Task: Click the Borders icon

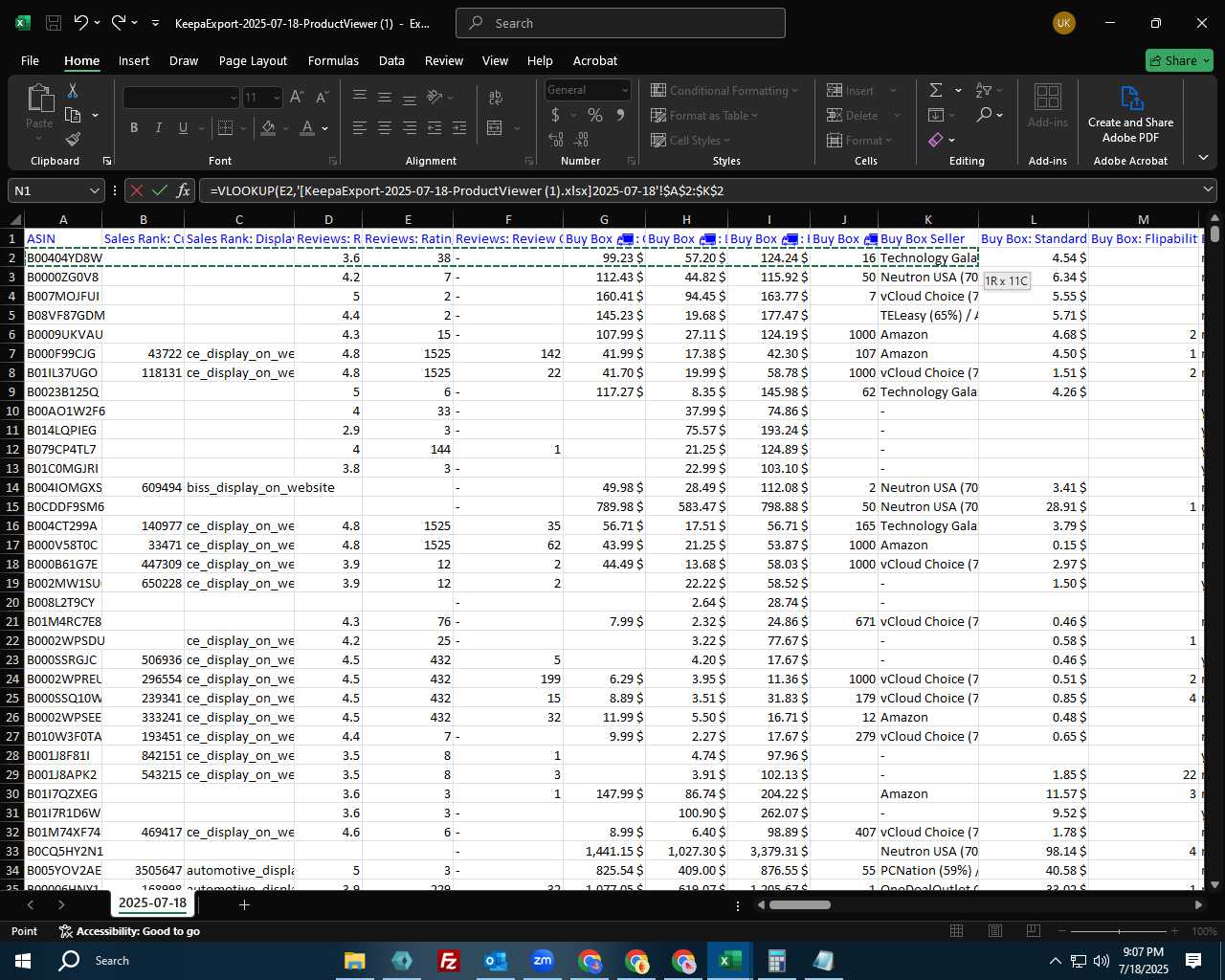Action: [x=226, y=127]
